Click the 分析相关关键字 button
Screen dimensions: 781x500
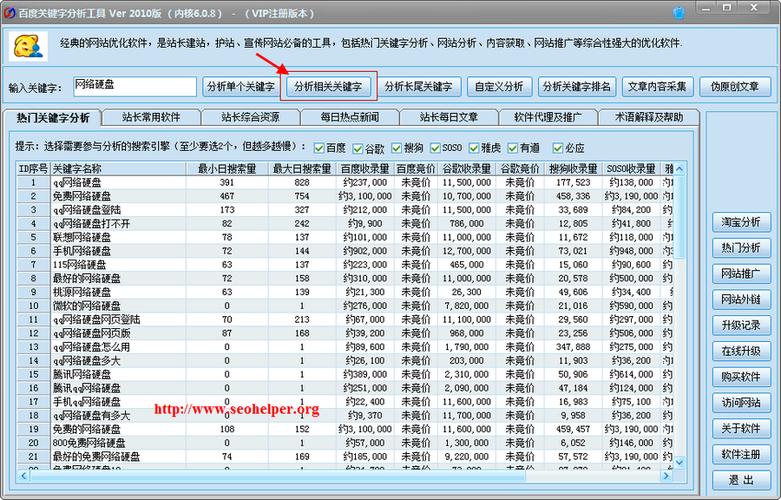(328, 87)
